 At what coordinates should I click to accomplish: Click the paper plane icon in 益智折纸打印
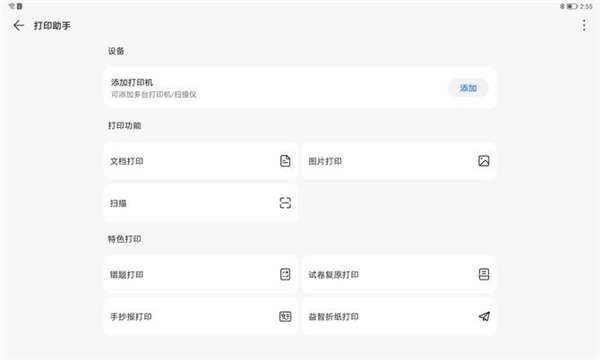coord(484,316)
